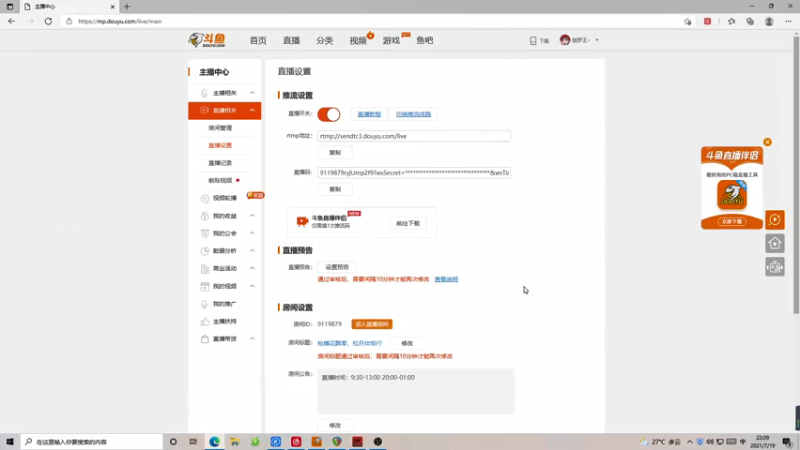
Task: Click the browser refresh icon
Action: pyautogui.click(x=48, y=21)
